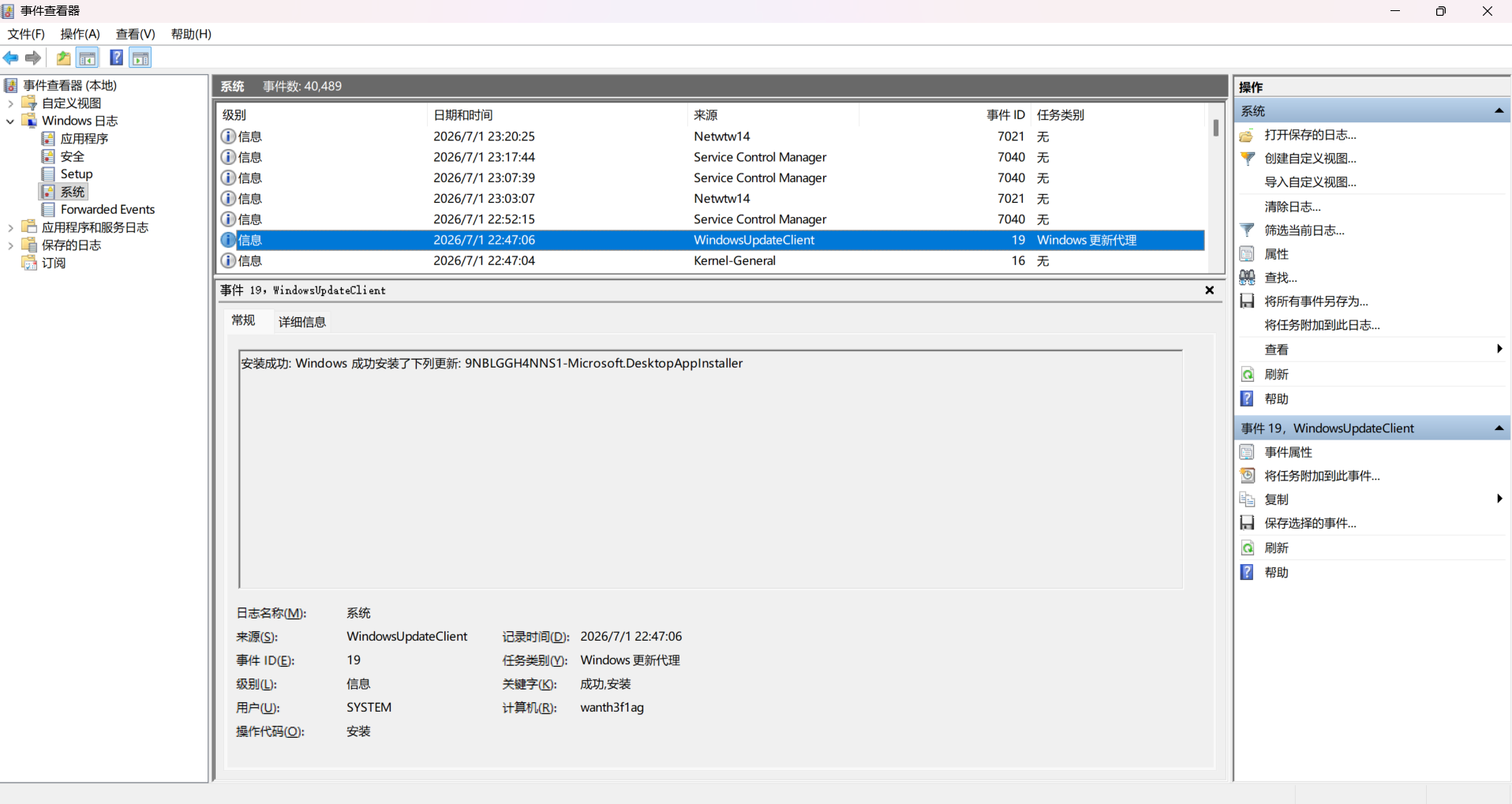Click 清除日志 action
The image size is (1512, 804).
[x=1292, y=207]
